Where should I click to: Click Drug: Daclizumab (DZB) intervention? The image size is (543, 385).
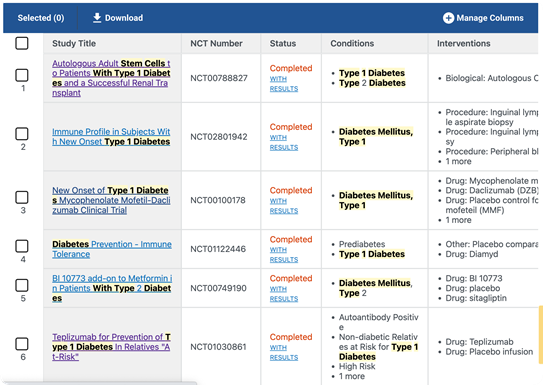492,190
